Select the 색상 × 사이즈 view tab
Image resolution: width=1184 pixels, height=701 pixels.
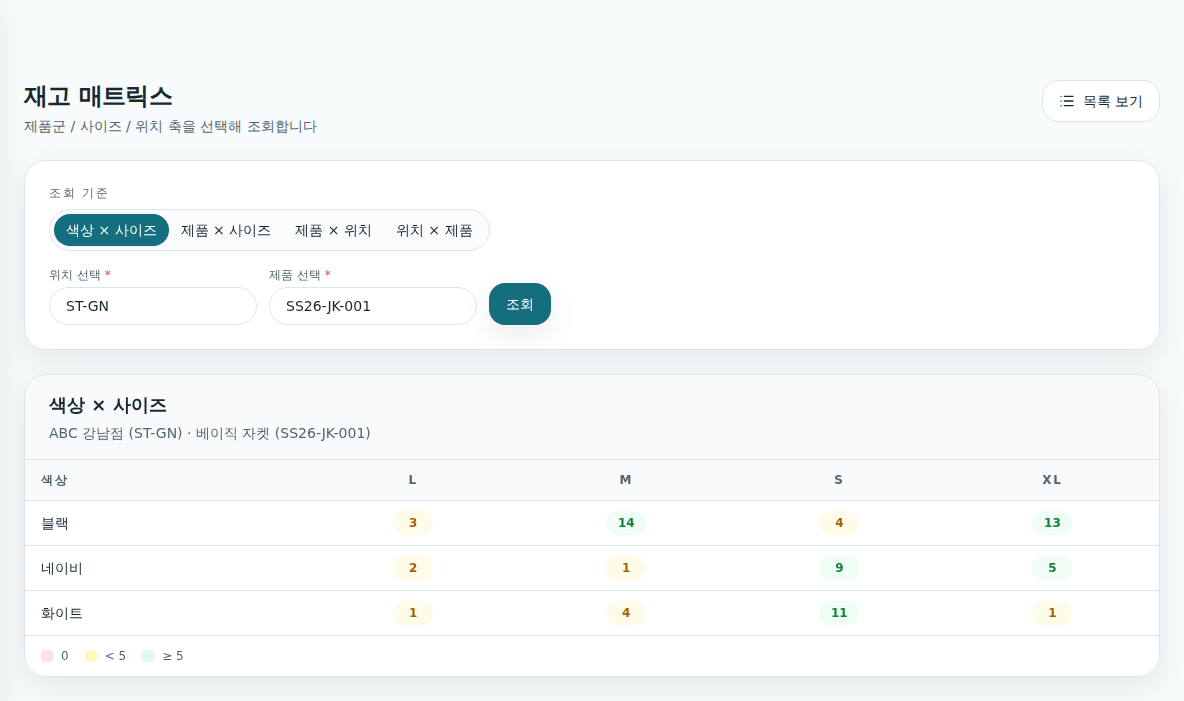(111, 230)
